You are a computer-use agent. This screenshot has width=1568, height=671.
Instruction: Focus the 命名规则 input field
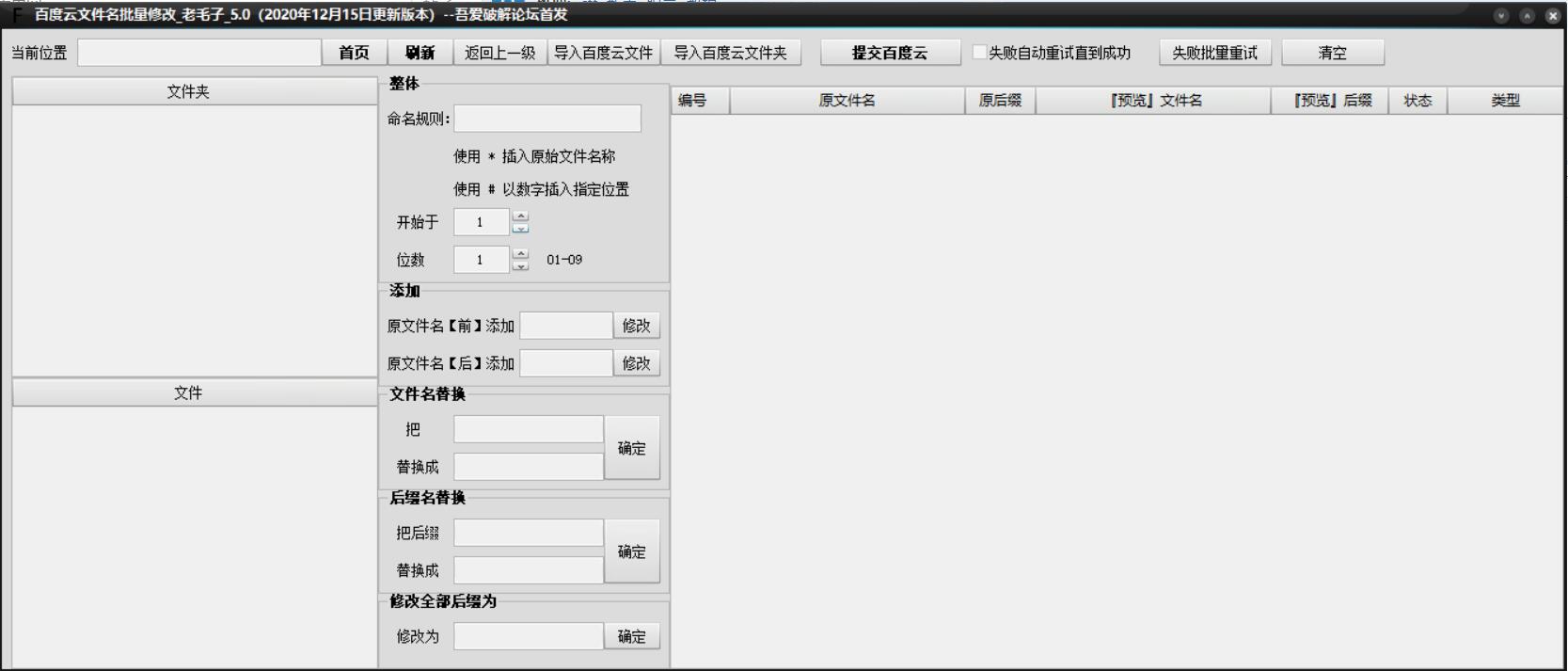[x=547, y=119]
